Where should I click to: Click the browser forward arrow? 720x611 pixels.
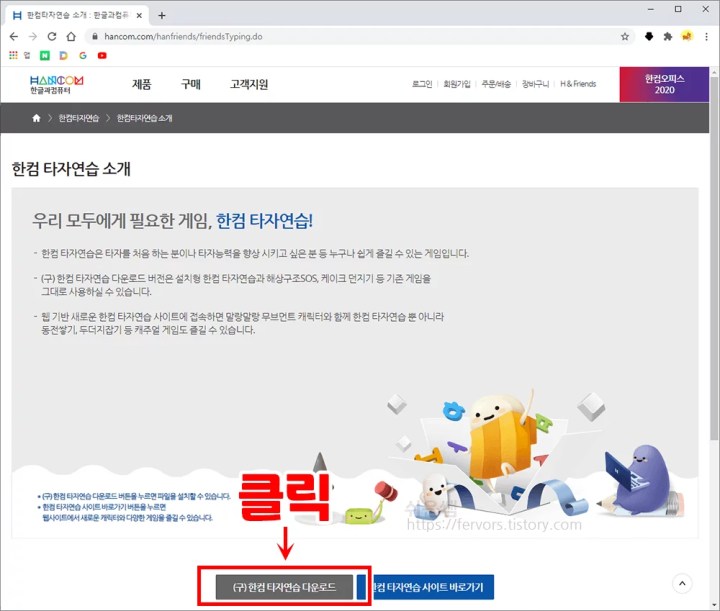(33, 36)
